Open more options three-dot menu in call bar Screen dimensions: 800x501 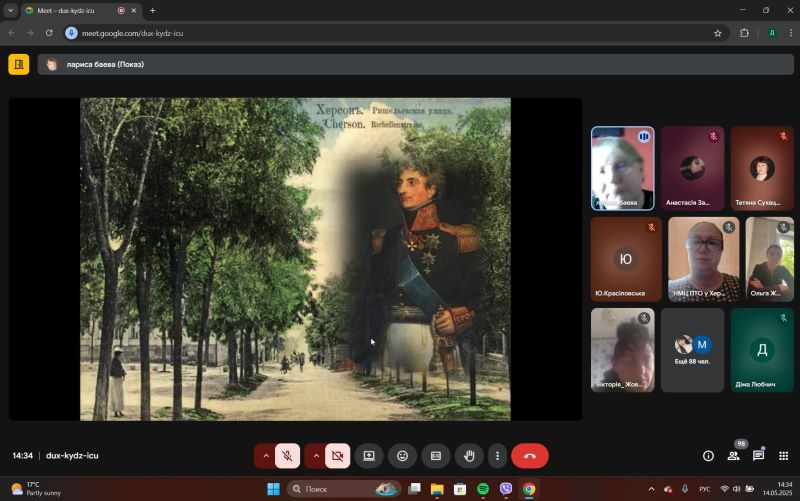(497, 456)
